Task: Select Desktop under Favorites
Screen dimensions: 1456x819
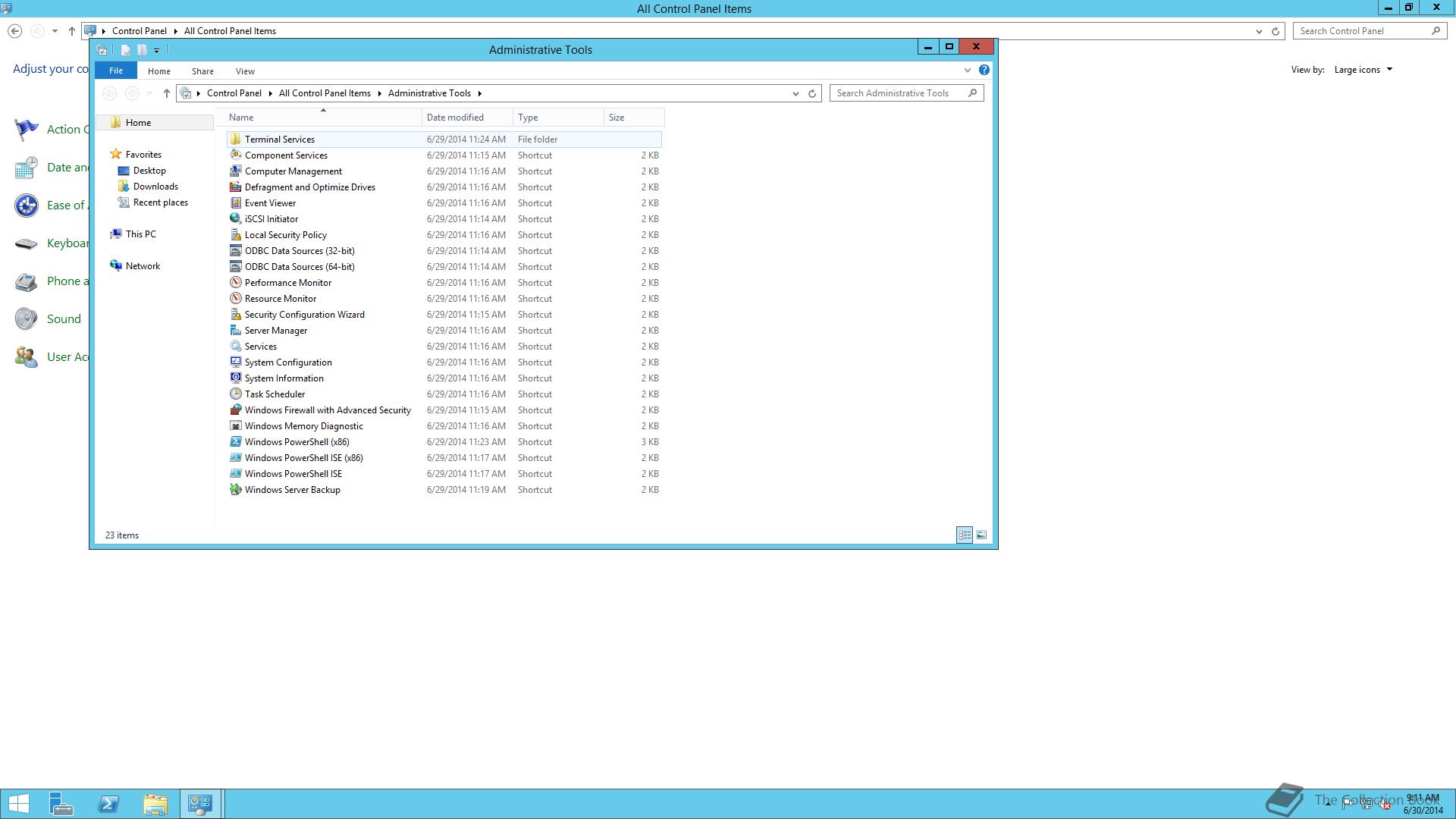Action: pyautogui.click(x=149, y=171)
